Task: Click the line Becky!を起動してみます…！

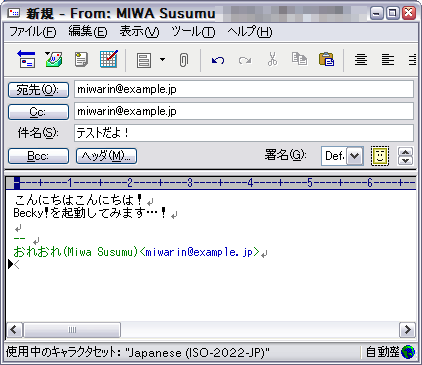Action: click(x=90, y=213)
